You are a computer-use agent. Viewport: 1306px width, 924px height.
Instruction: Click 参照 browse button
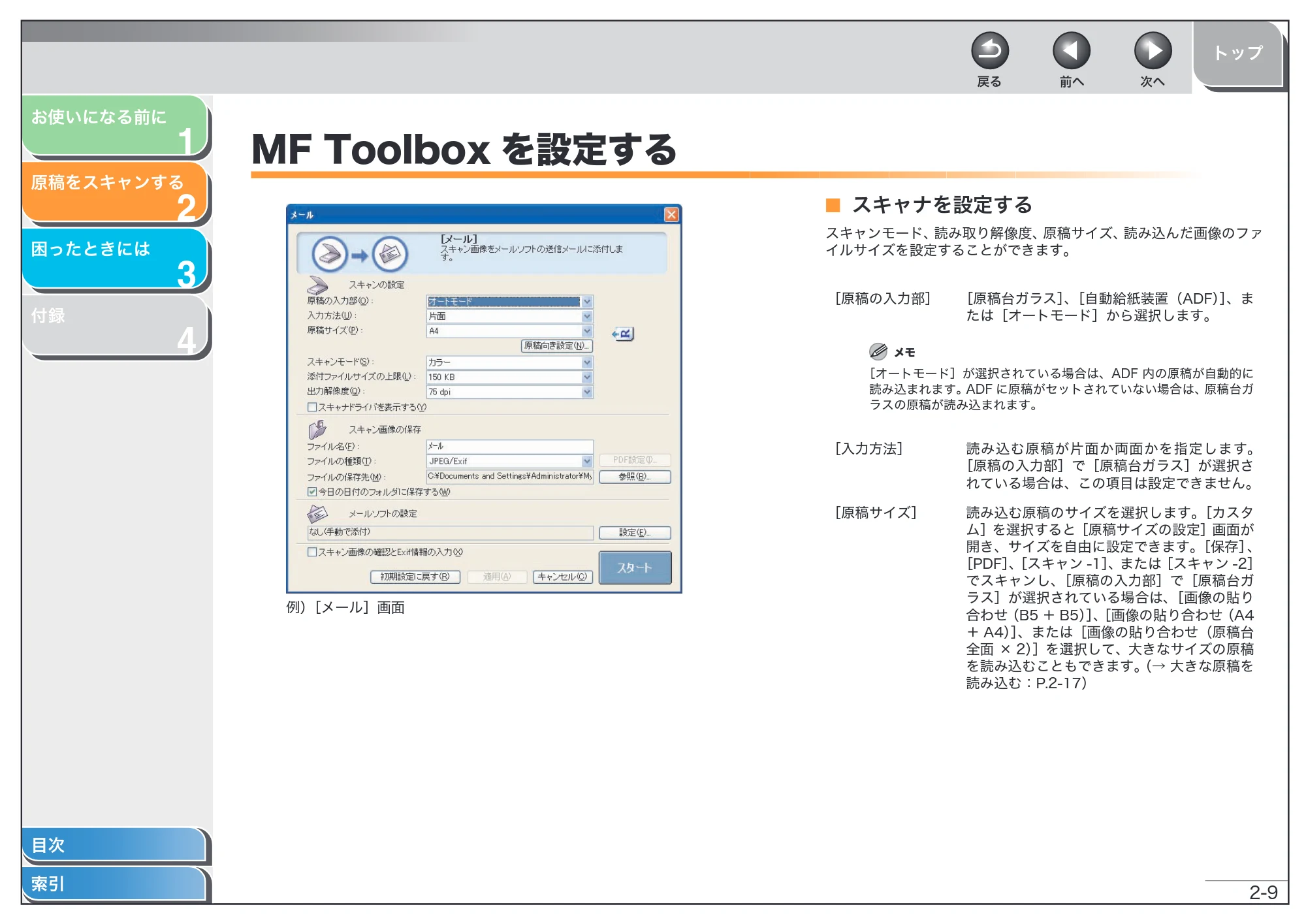(635, 477)
